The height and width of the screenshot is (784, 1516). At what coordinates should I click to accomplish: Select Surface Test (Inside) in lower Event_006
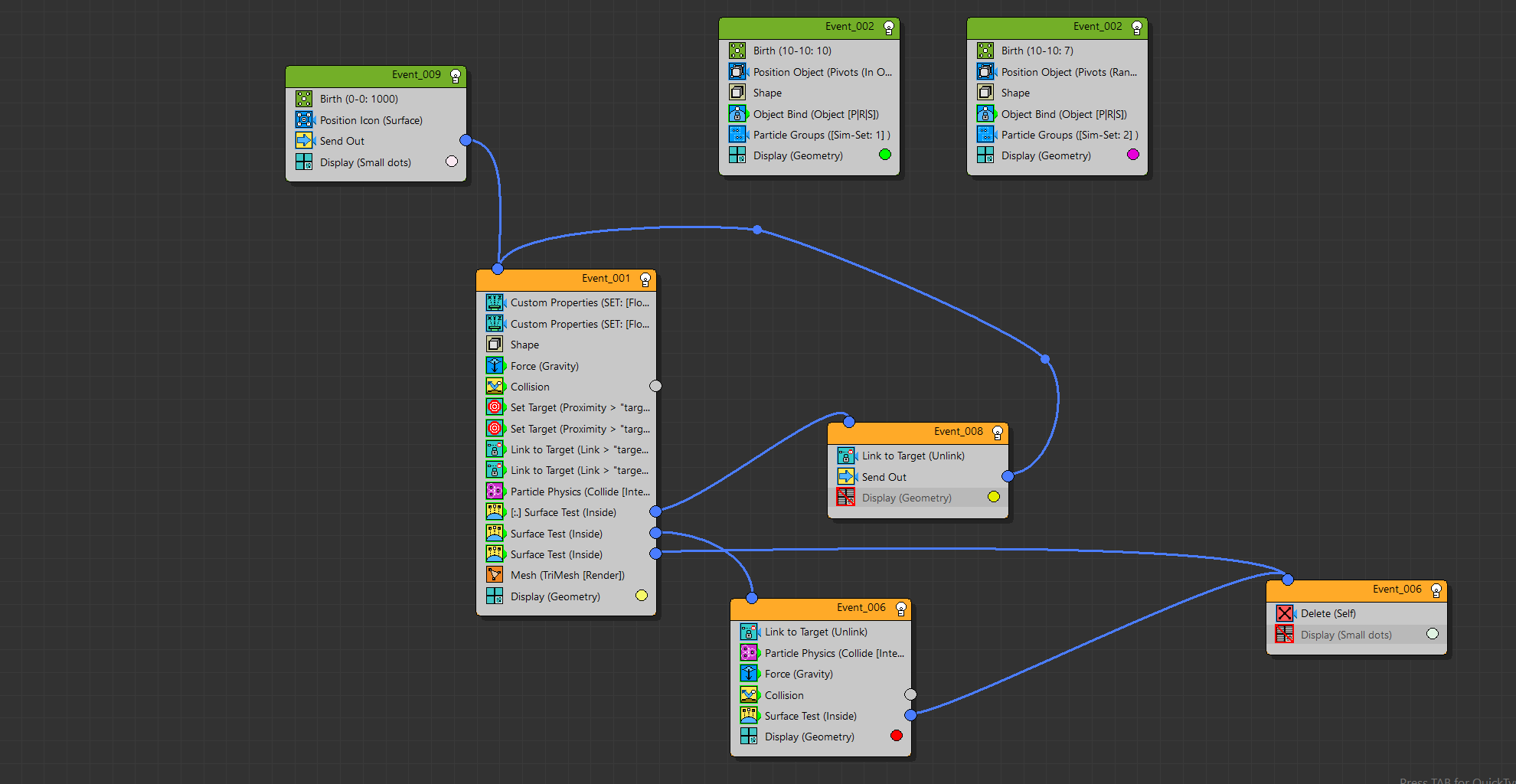click(x=810, y=716)
